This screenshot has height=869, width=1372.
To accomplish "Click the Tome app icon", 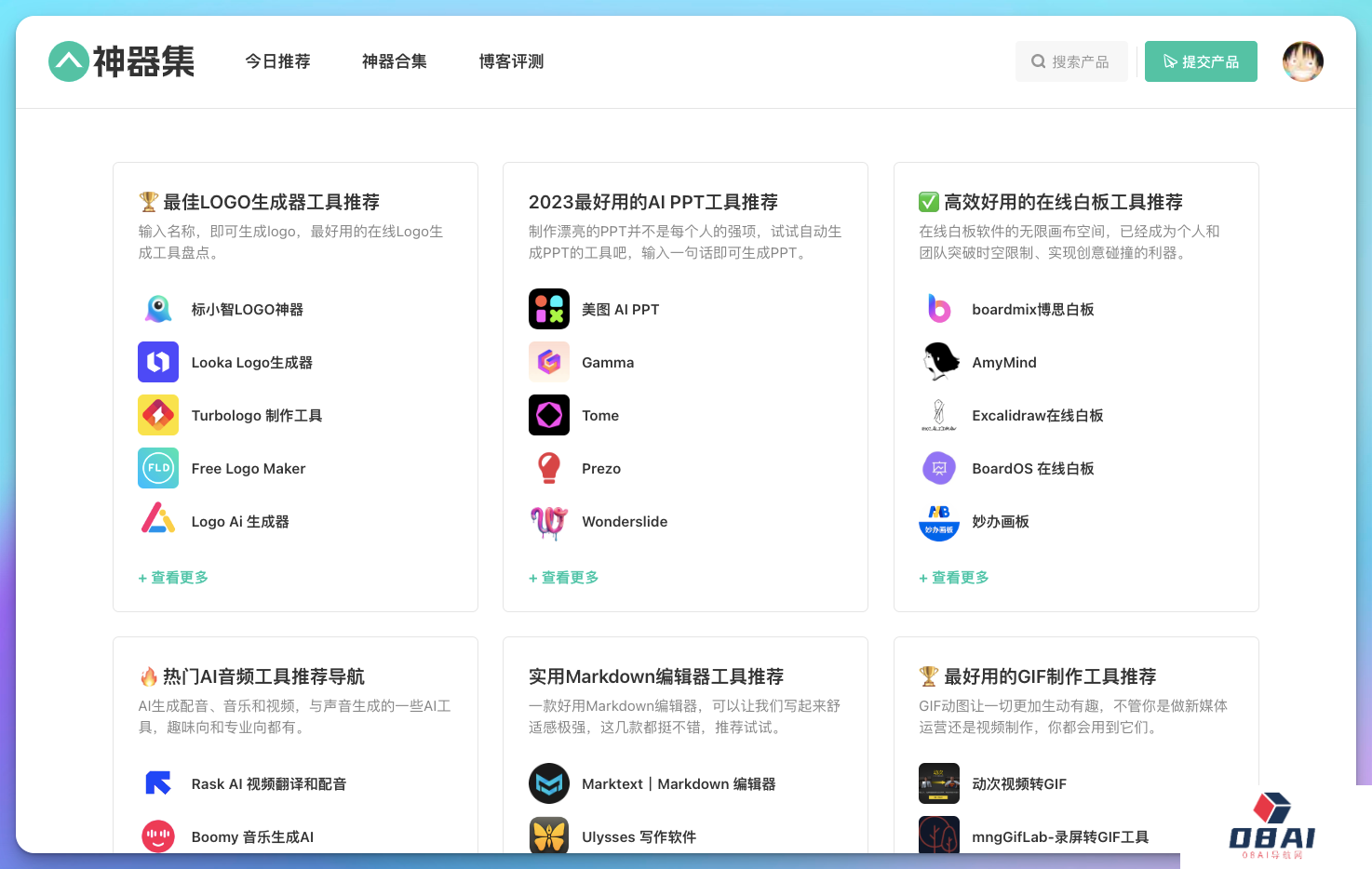I will [549, 415].
